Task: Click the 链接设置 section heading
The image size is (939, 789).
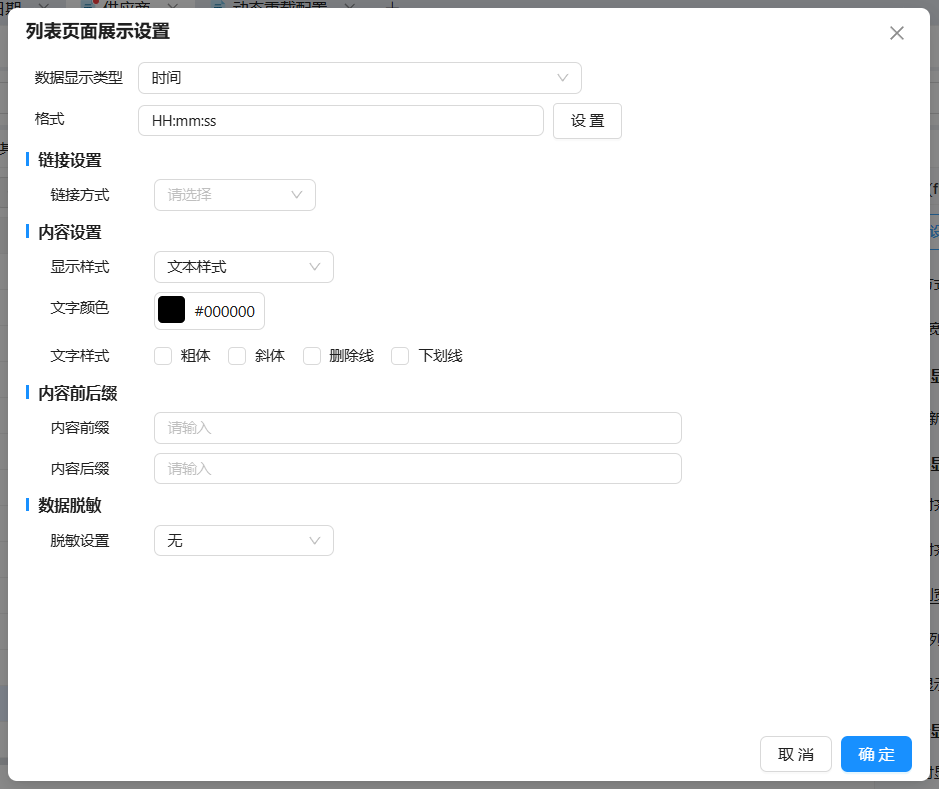Action: pyautogui.click(x=69, y=160)
